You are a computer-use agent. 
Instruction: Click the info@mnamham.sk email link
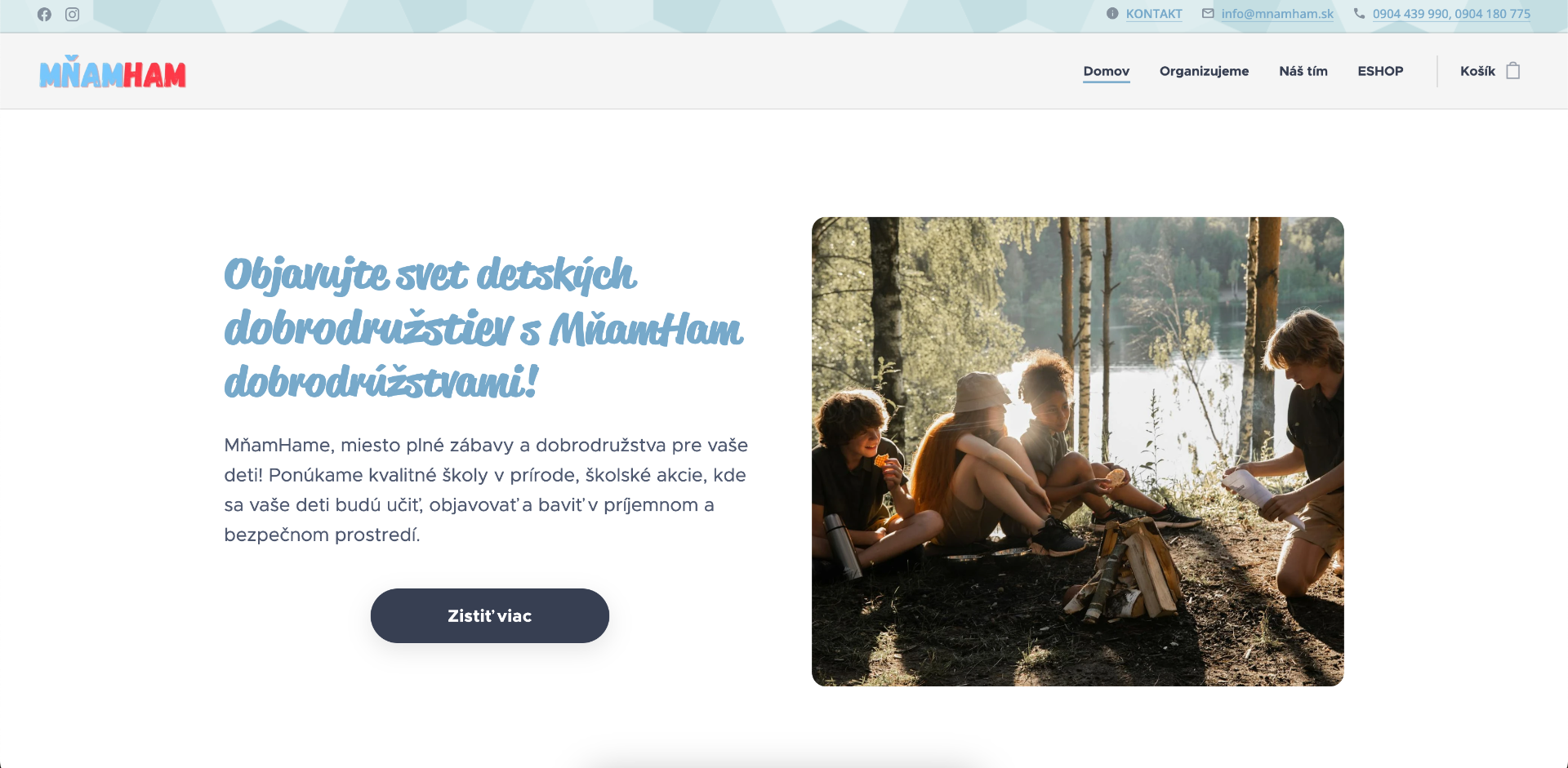point(1277,14)
